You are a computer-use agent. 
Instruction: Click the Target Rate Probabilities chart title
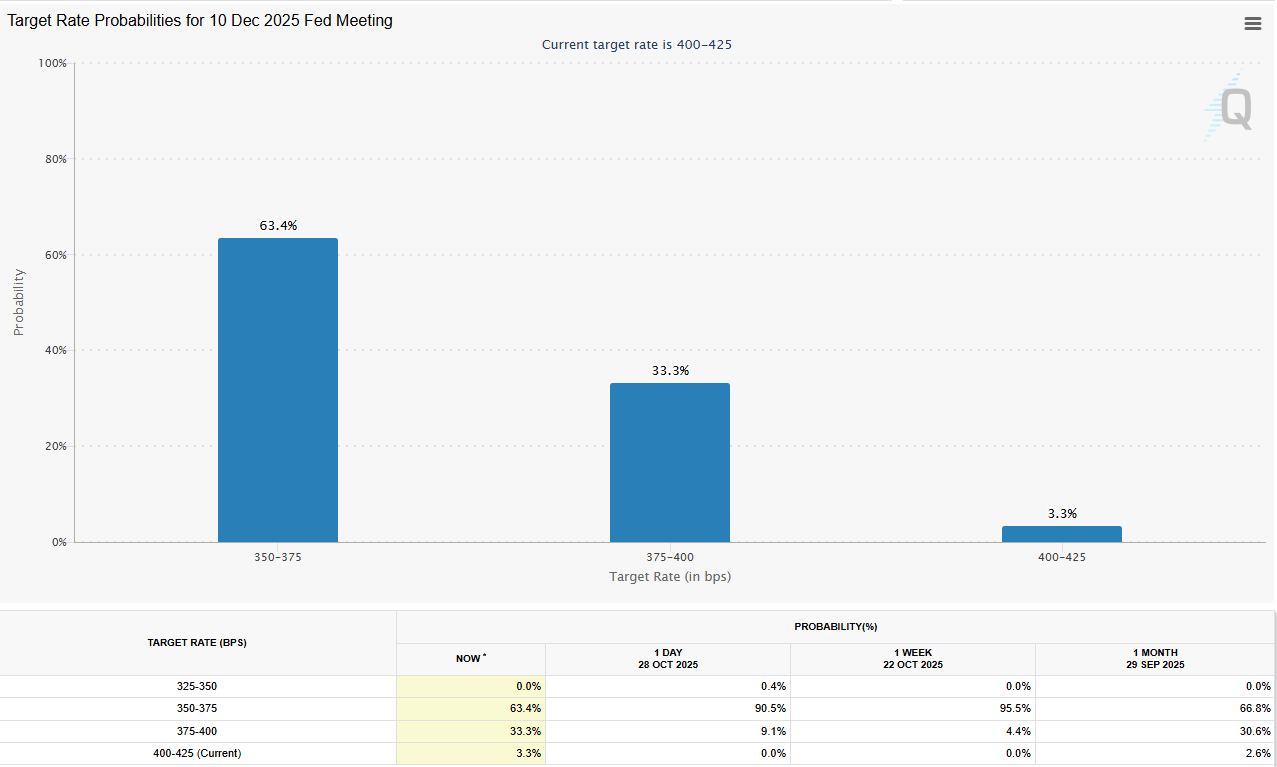tap(200, 21)
